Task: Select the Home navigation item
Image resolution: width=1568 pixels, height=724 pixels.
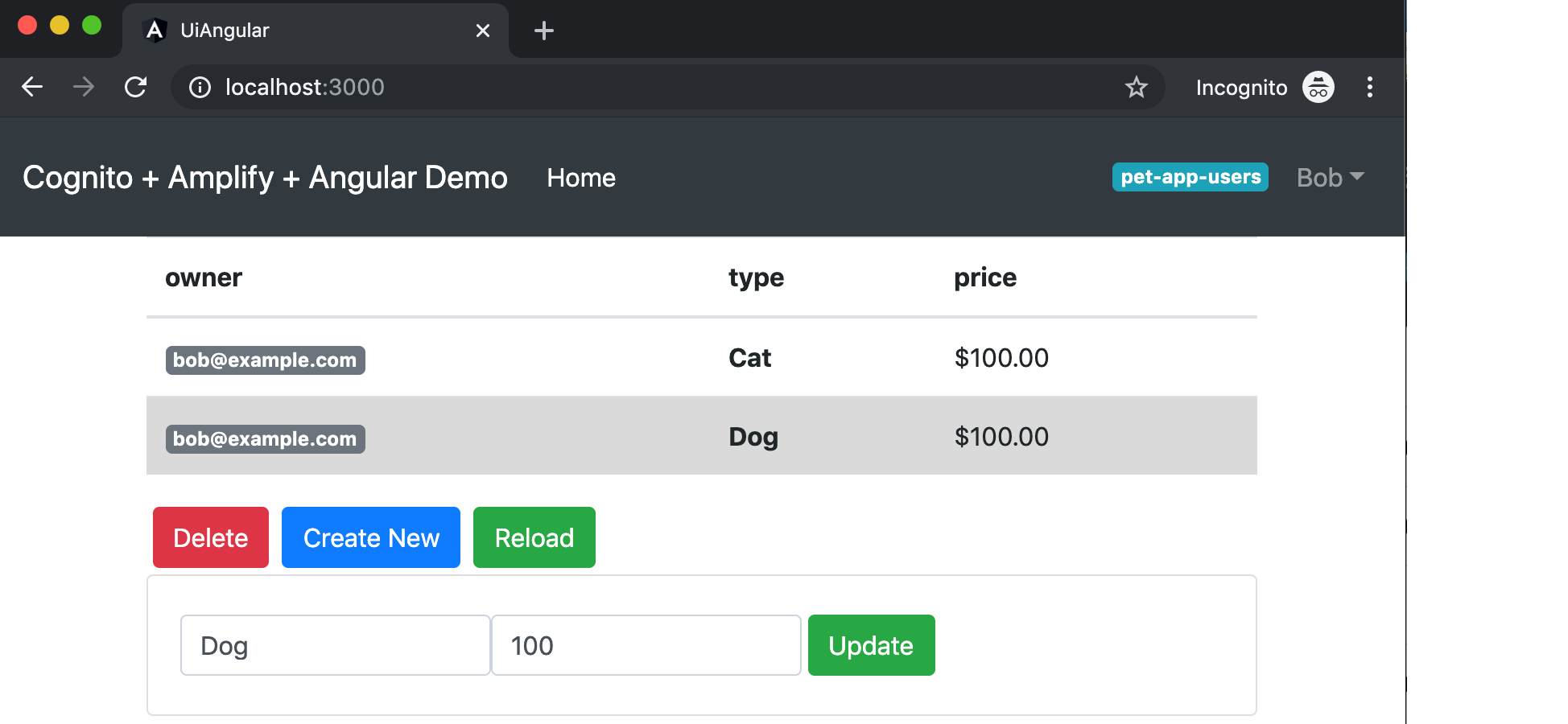Action: click(581, 178)
